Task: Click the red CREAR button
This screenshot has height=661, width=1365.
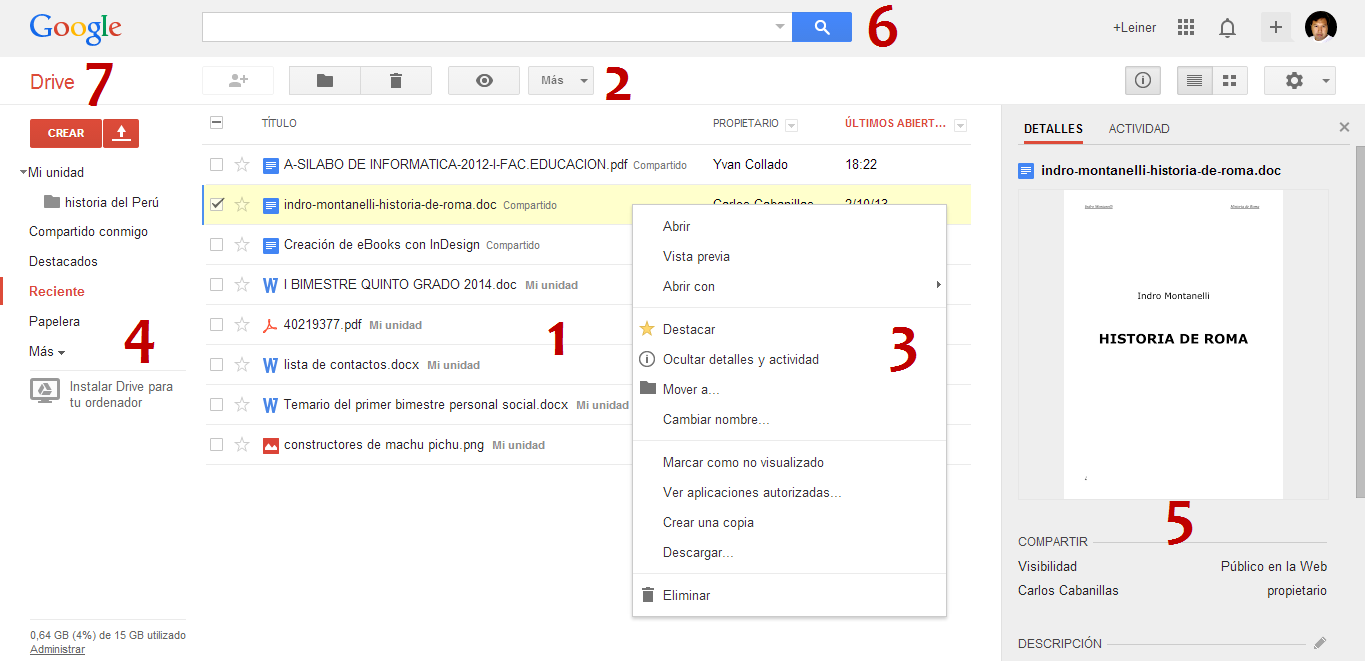Action: (x=65, y=132)
